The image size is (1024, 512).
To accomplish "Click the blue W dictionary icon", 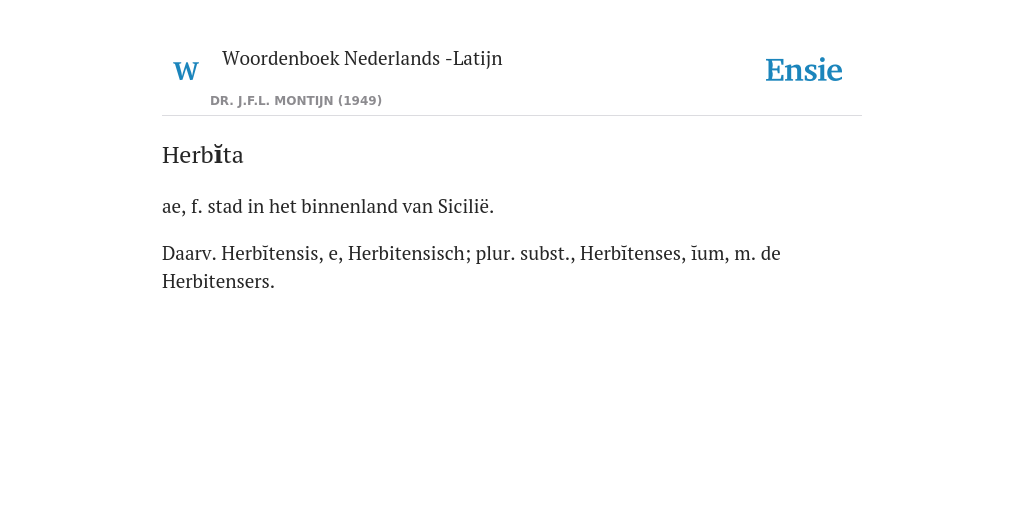I will click(185, 71).
